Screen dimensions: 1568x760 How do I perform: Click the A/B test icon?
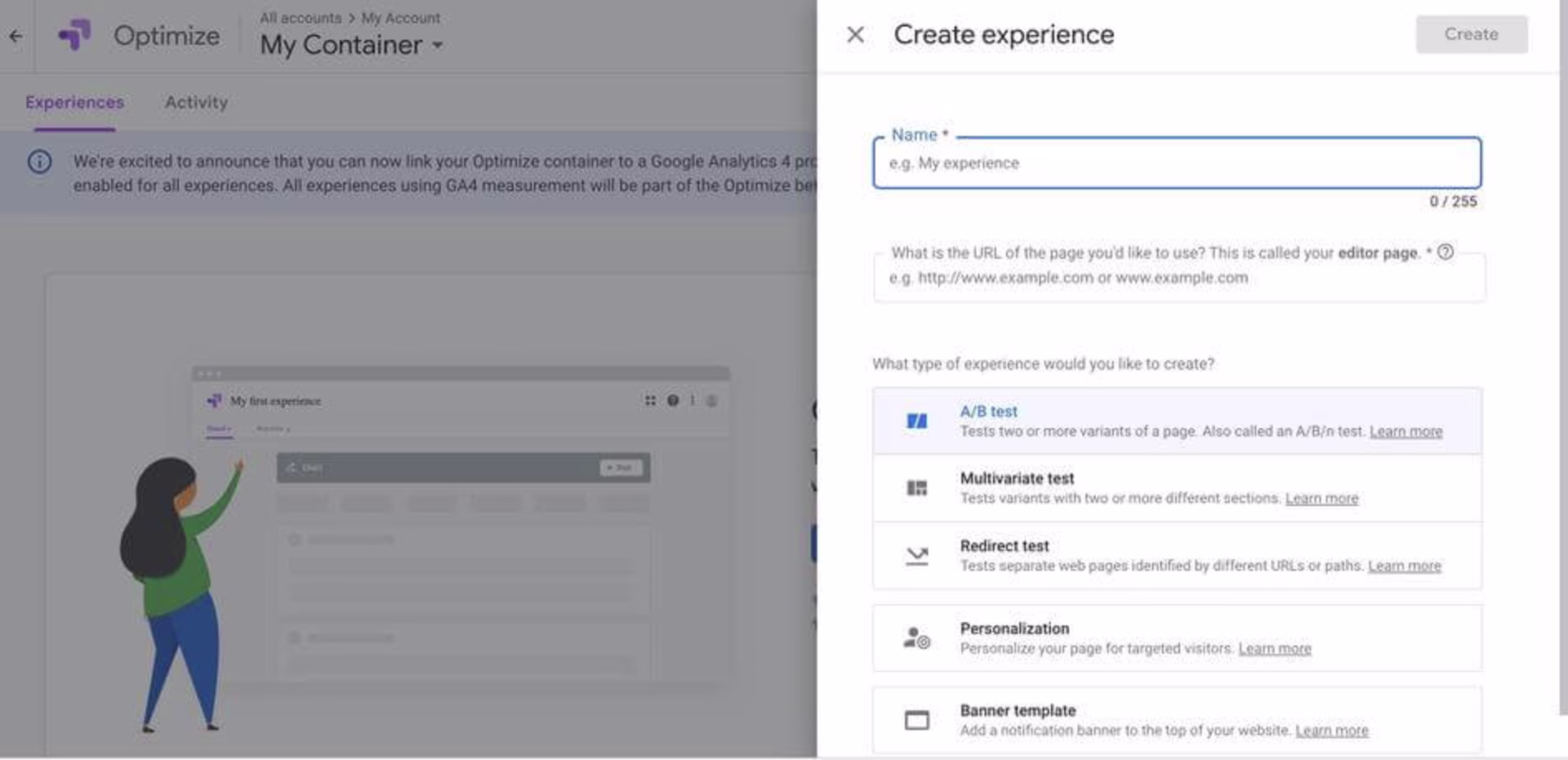[x=917, y=421]
